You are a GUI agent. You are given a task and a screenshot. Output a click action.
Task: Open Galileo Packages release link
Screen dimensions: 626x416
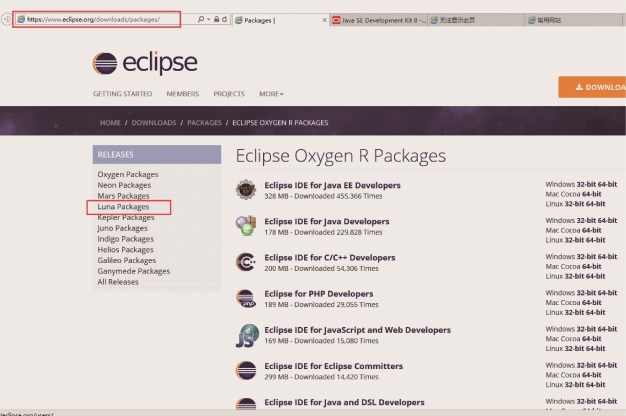[x=127, y=260]
